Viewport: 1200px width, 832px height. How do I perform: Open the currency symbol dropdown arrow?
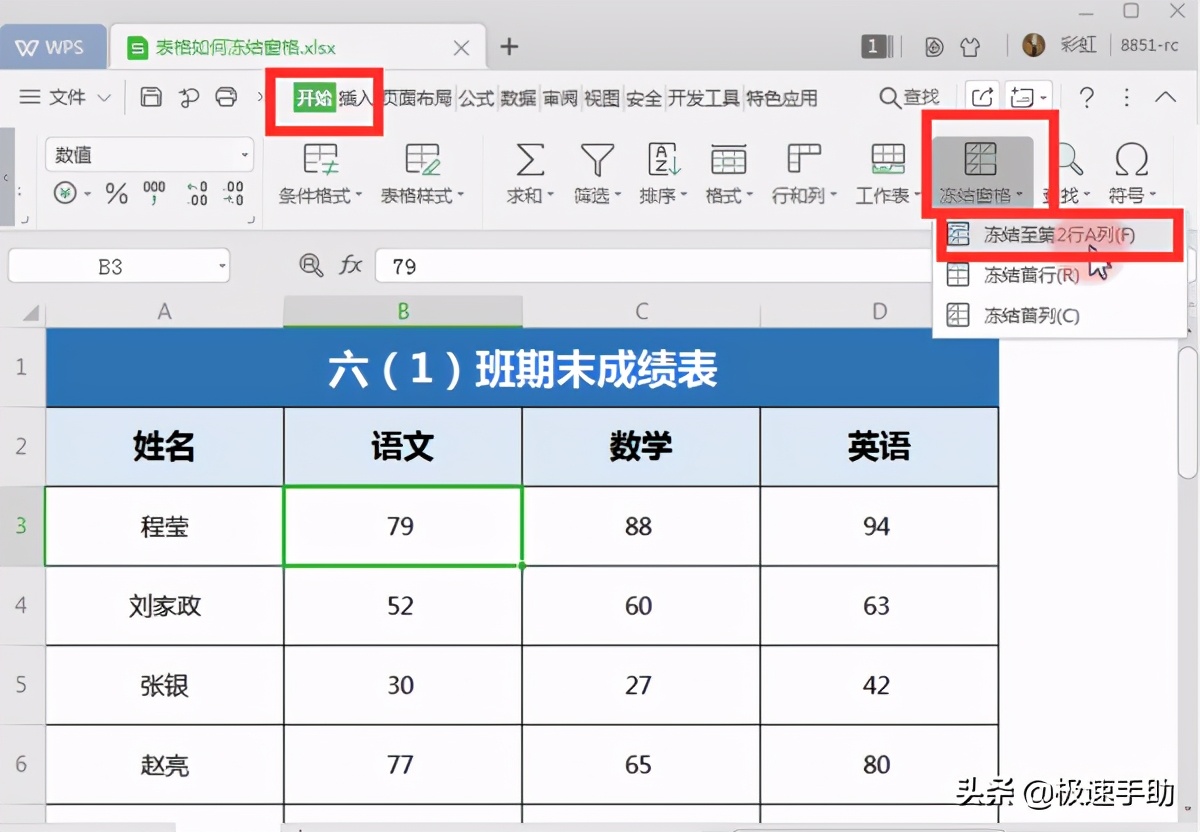[88, 194]
